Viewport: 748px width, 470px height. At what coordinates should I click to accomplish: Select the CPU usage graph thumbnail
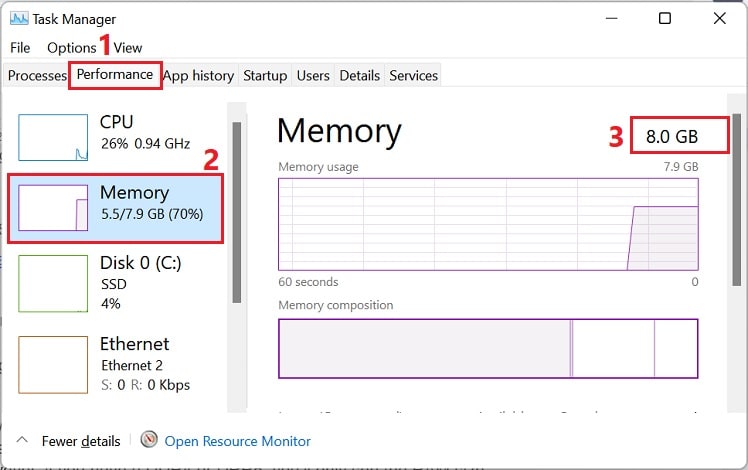[53, 137]
